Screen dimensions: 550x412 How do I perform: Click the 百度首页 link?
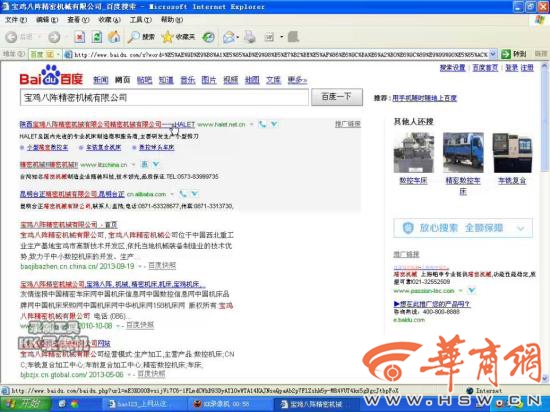click(x=485, y=68)
